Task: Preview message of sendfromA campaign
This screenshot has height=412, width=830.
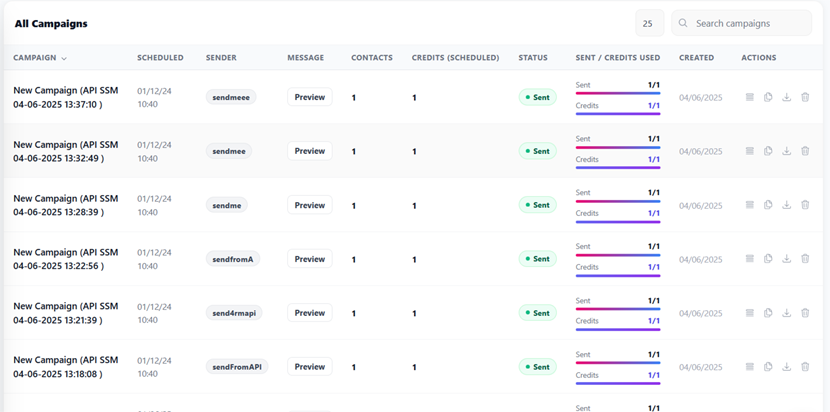Action: [x=310, y=259]
